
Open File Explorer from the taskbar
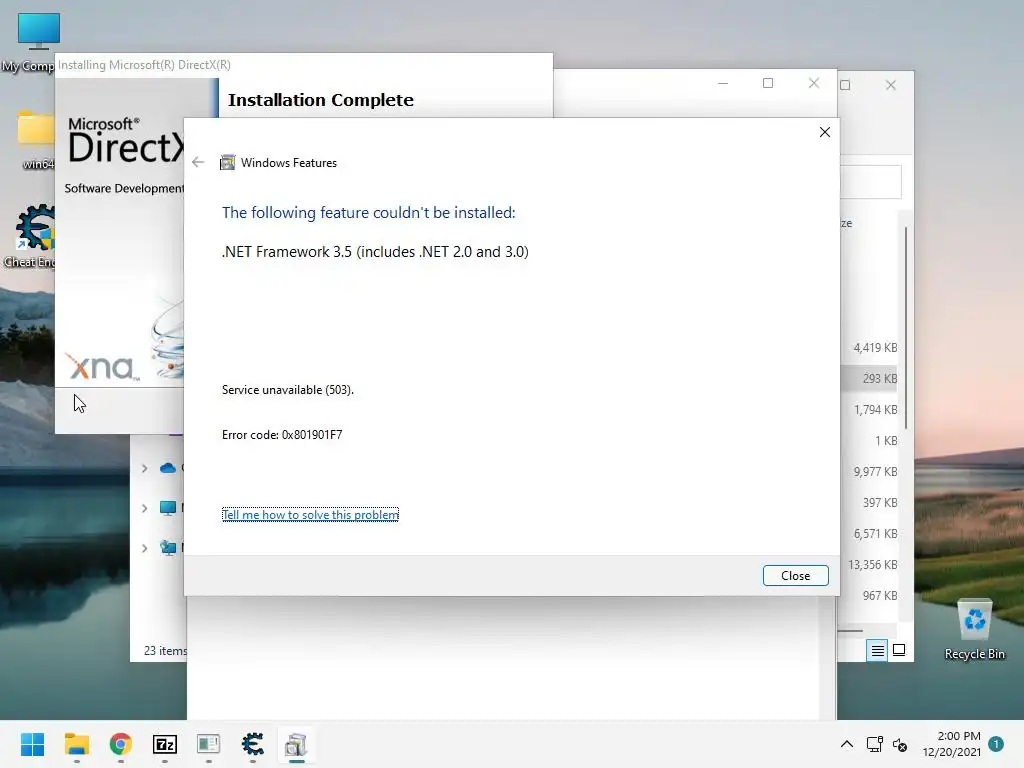pos(76,744)
